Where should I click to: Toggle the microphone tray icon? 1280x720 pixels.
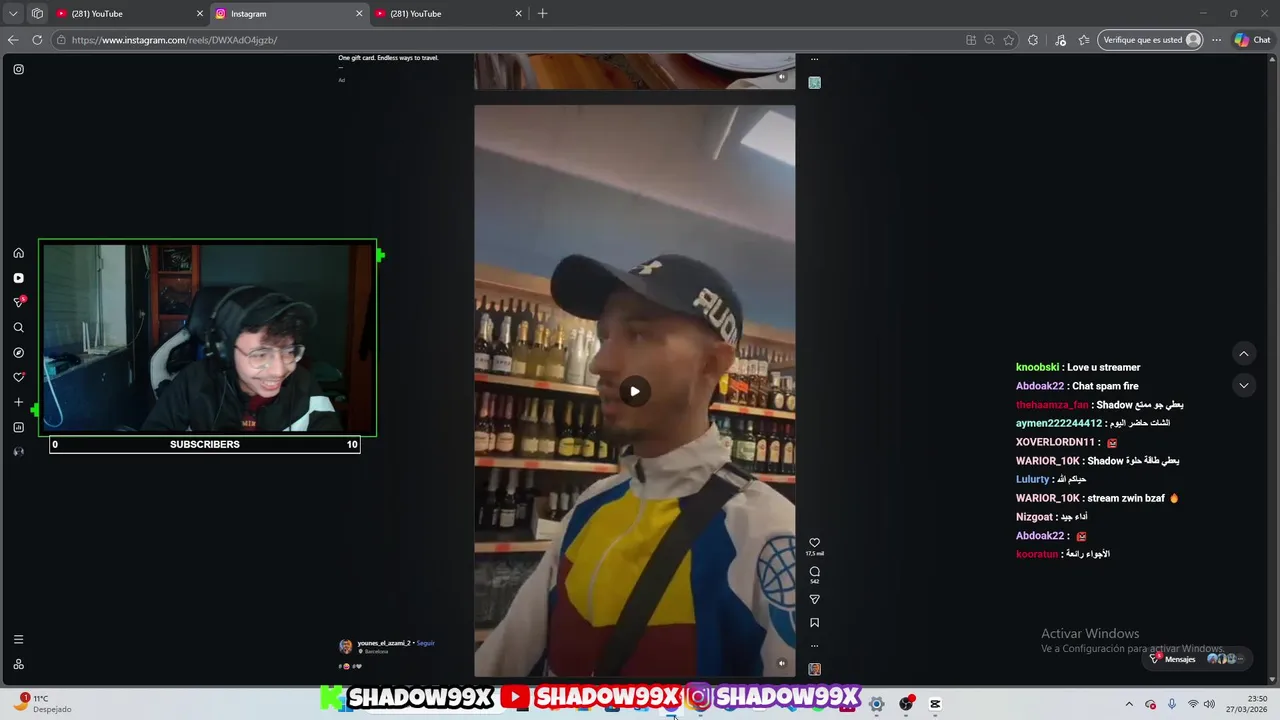click(1171, 704)
